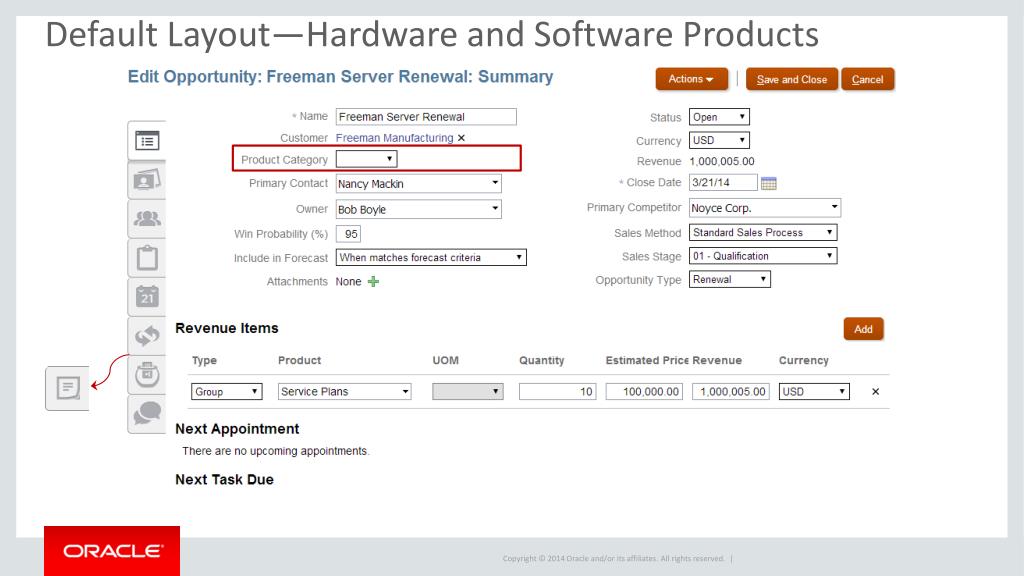Open the UOM dropdown
This screenshot has height=576, width=1024.
click(x=468, y=392)
